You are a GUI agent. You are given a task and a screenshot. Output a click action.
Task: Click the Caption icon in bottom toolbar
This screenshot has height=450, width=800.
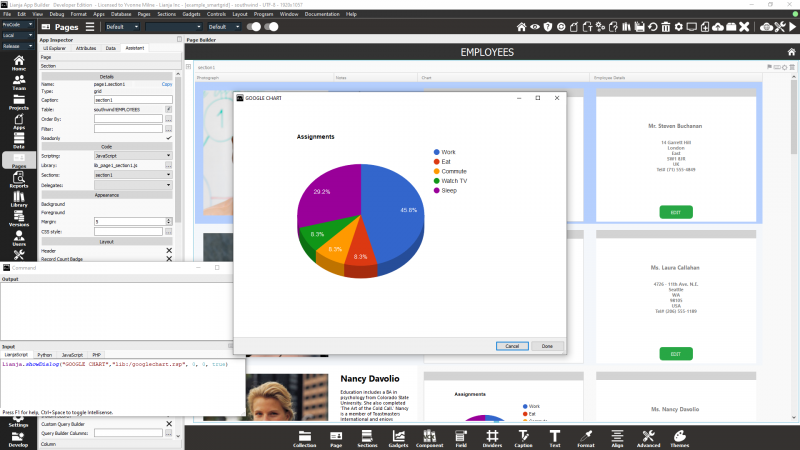click(x=523, y=438)
